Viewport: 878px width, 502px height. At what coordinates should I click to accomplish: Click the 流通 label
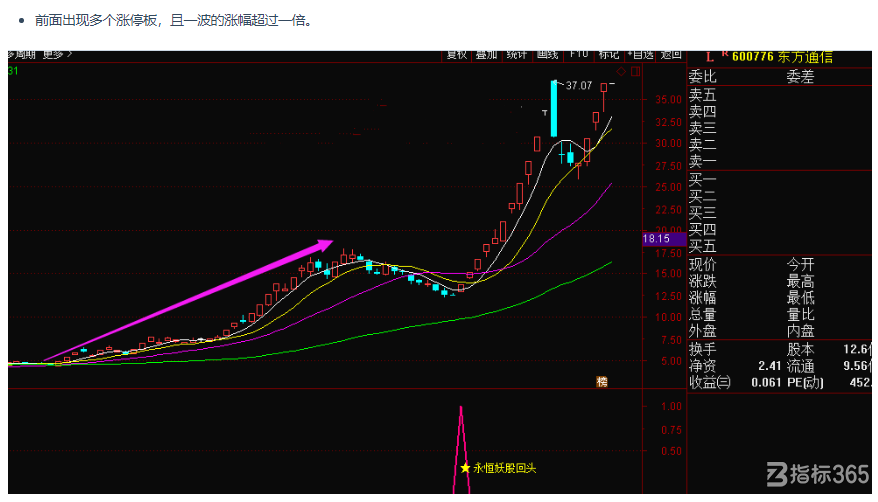click(x=800, y=366)
